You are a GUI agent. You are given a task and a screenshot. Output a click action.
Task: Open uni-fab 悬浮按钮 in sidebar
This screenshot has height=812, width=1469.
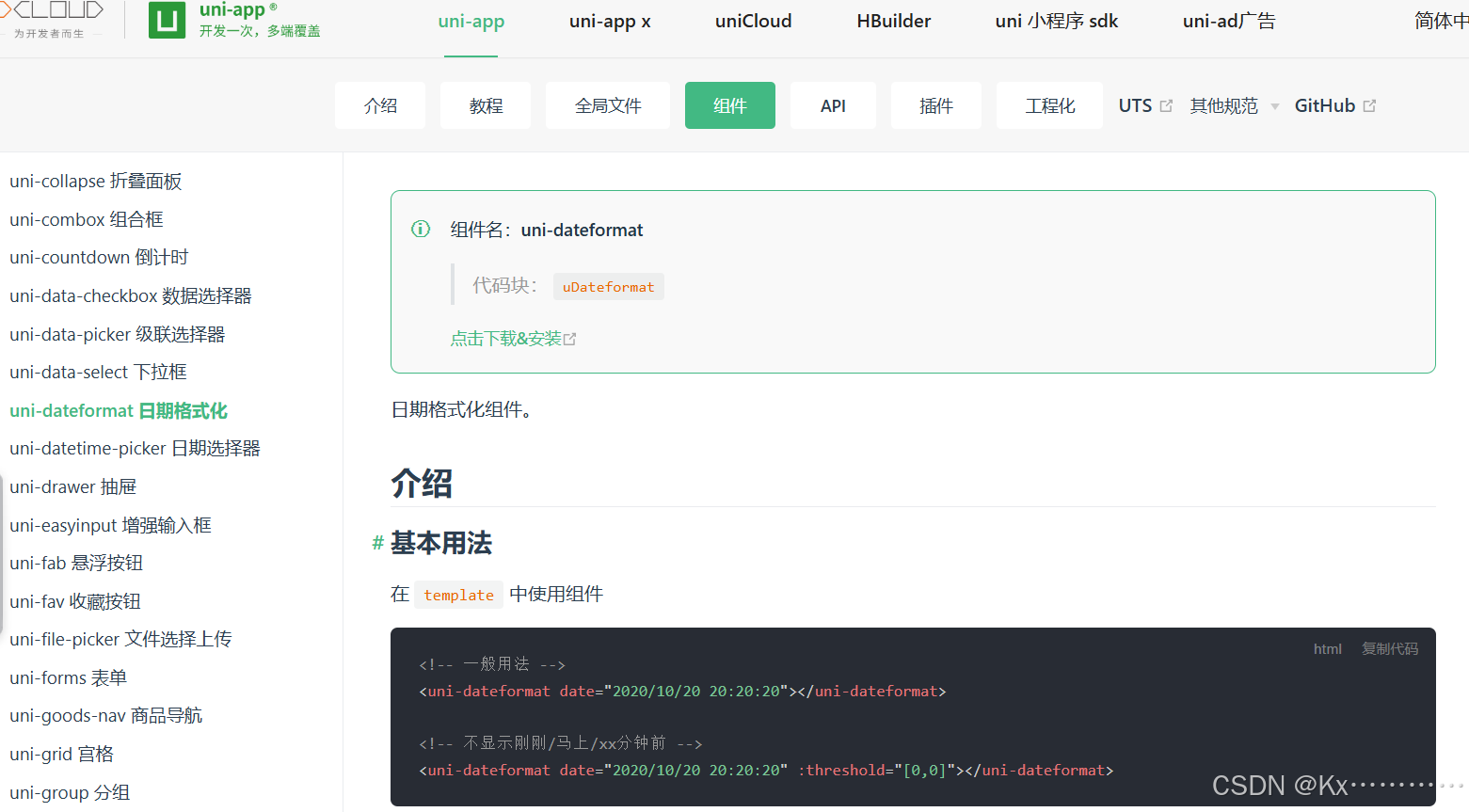click(x=76, y=563)
